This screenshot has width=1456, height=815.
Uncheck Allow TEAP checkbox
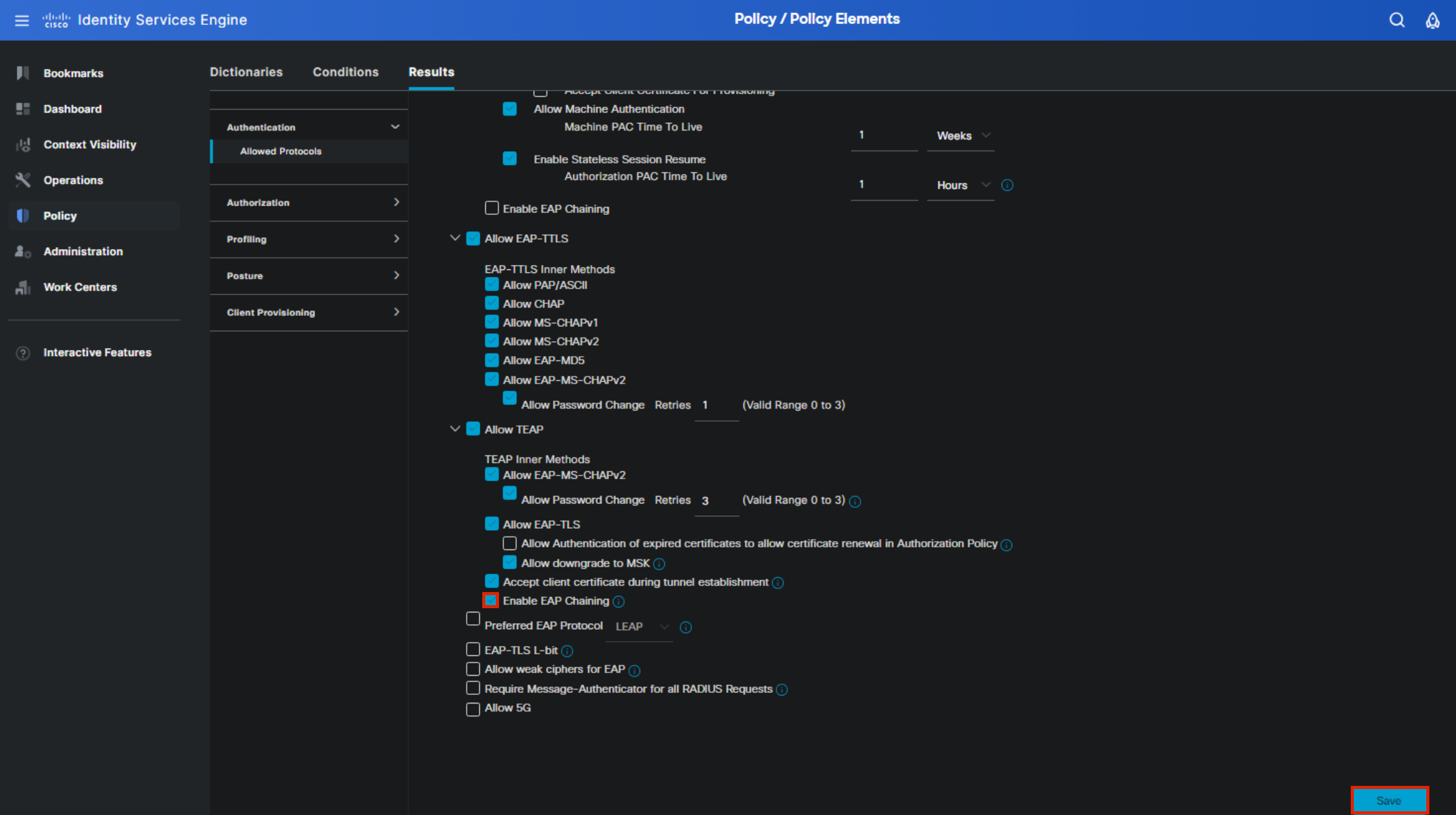[473, 429]
